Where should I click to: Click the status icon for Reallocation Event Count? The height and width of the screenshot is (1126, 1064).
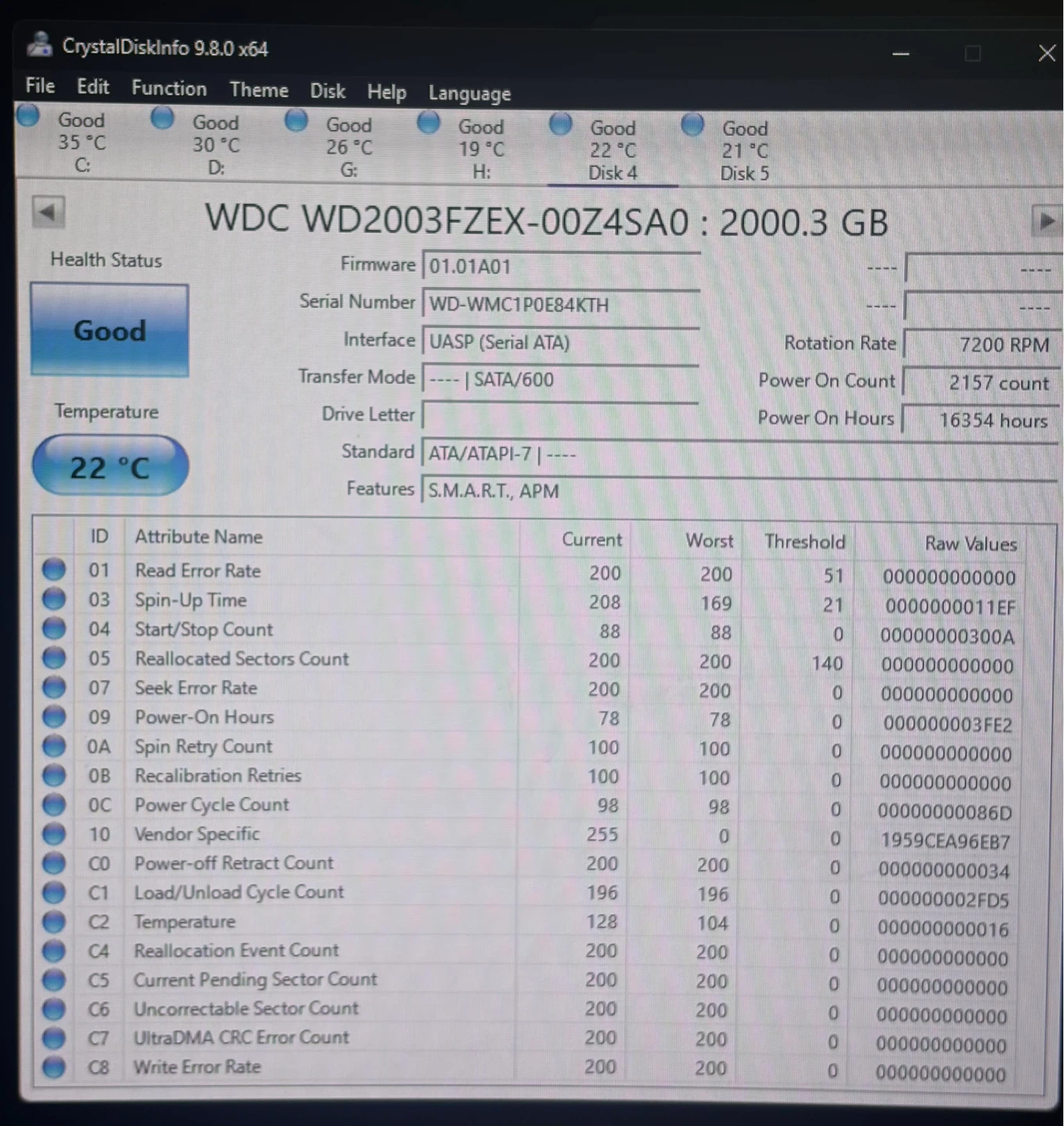point(54,951)
